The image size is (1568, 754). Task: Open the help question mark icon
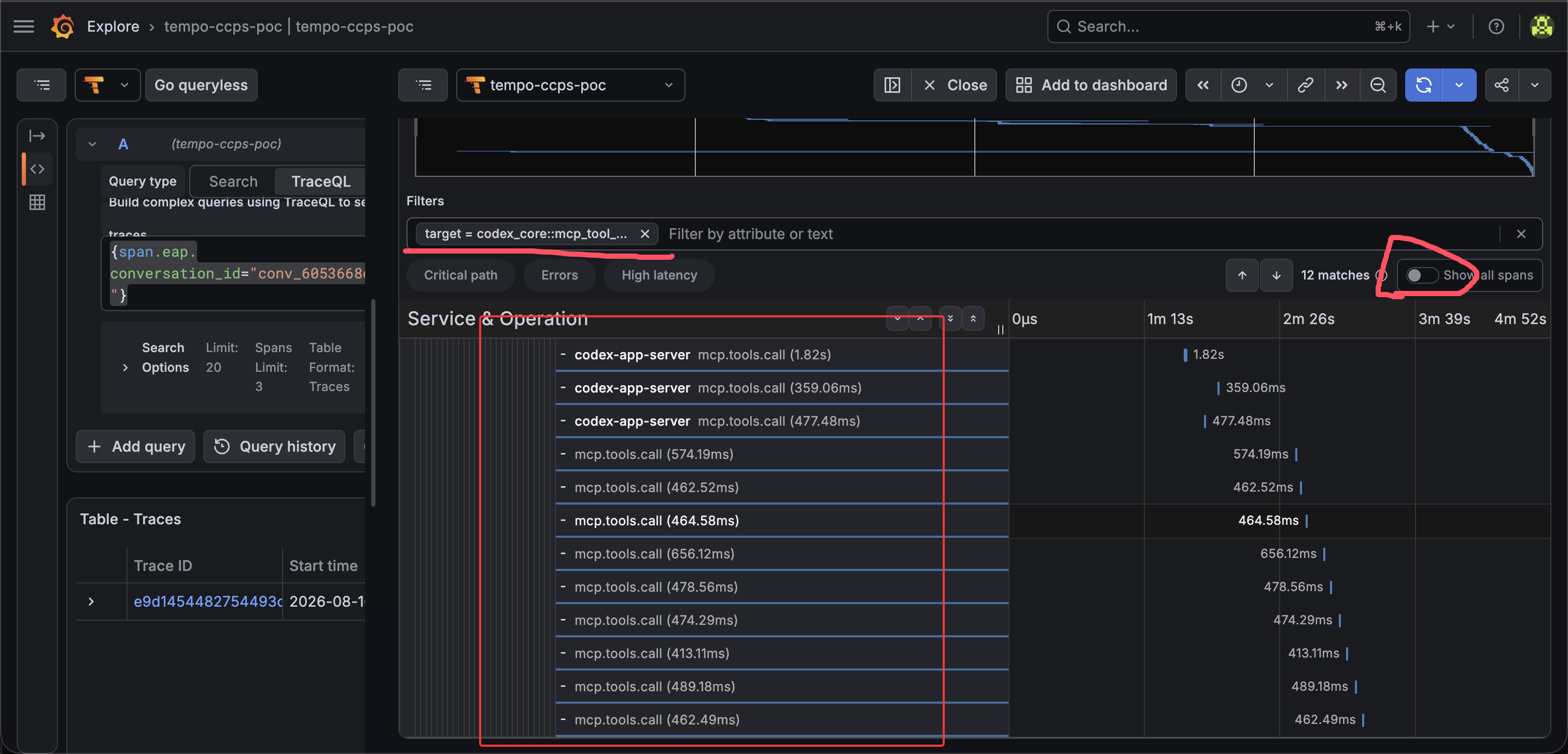click(x=1496, y=26)
